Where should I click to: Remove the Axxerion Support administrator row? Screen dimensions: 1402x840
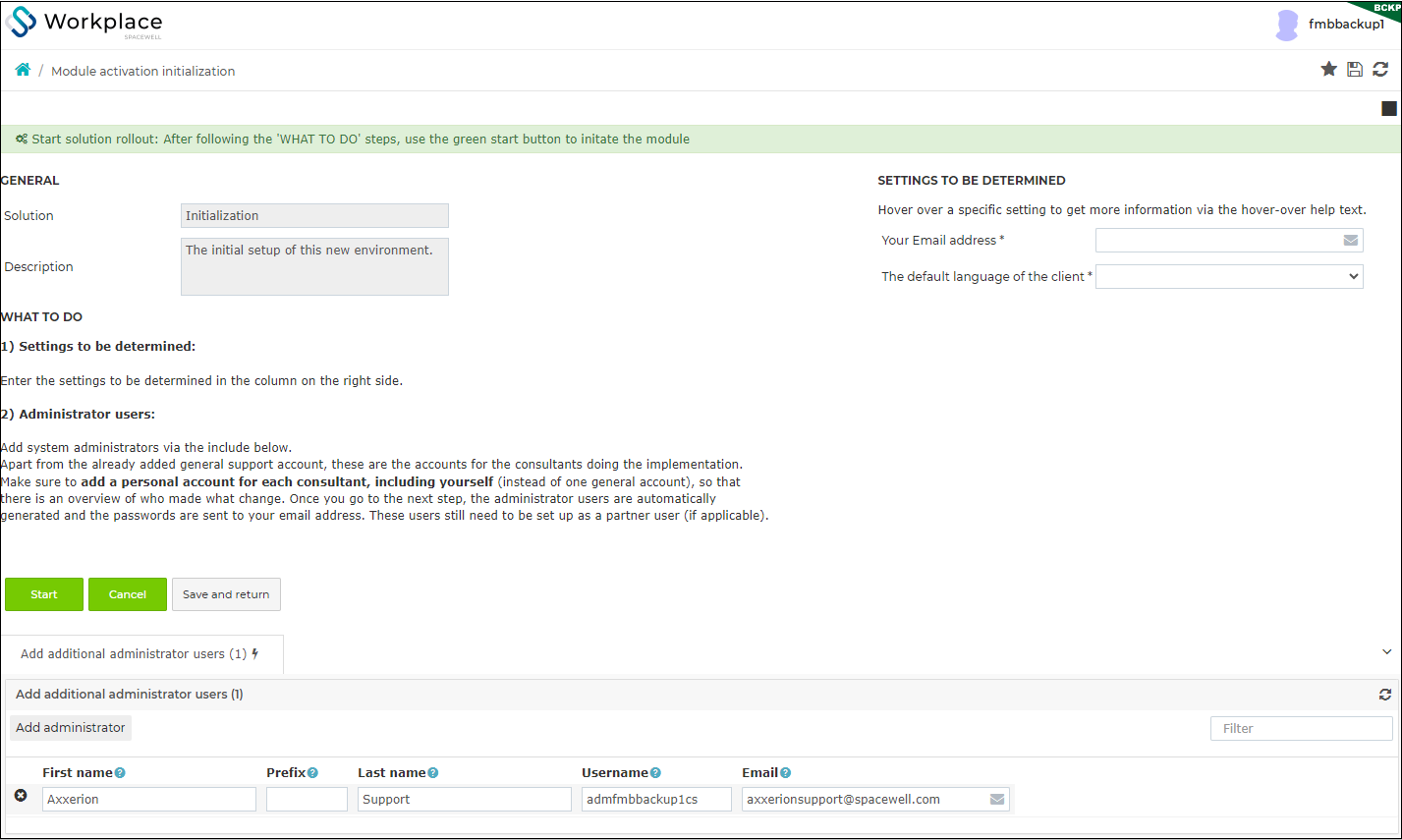pyautogui.click(x=21, y=795)
